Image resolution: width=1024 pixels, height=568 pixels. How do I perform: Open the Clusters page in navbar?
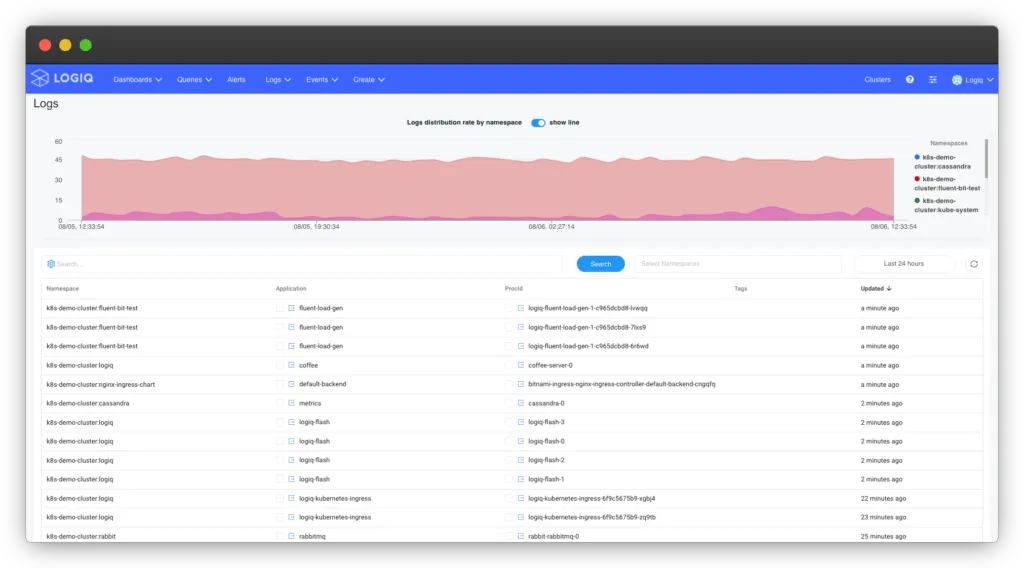(x=877, y=79)
